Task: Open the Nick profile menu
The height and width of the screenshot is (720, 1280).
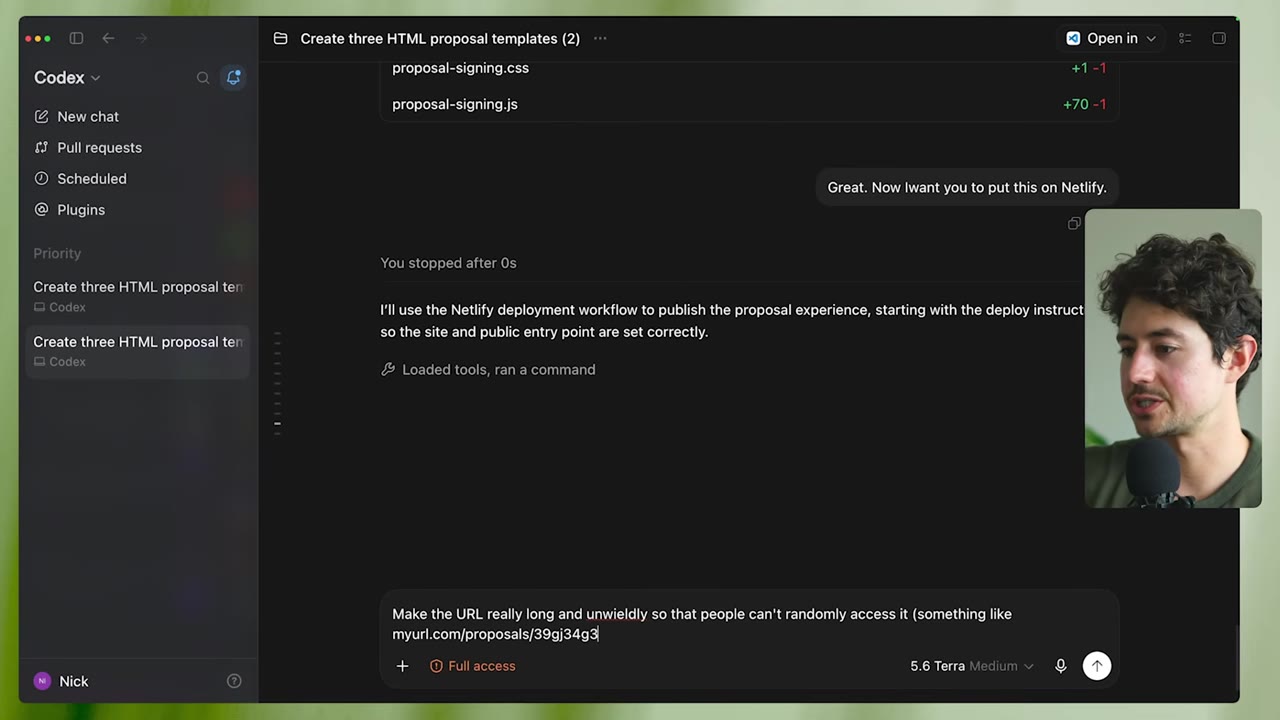Action: (x=61, y=681)
